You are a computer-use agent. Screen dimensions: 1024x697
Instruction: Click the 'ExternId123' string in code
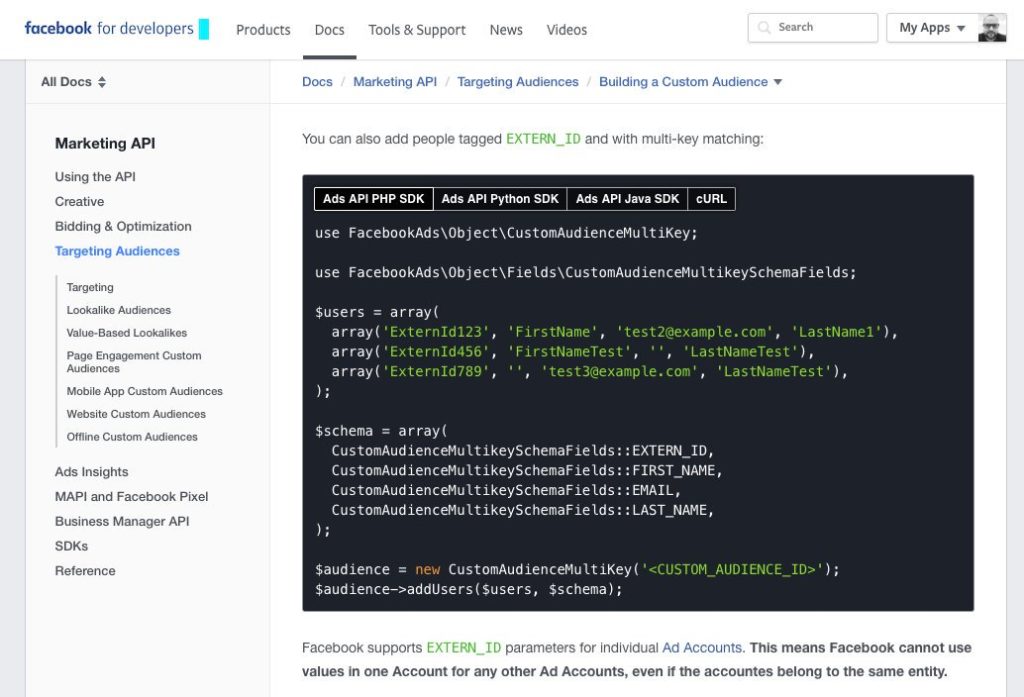[436, 332]
